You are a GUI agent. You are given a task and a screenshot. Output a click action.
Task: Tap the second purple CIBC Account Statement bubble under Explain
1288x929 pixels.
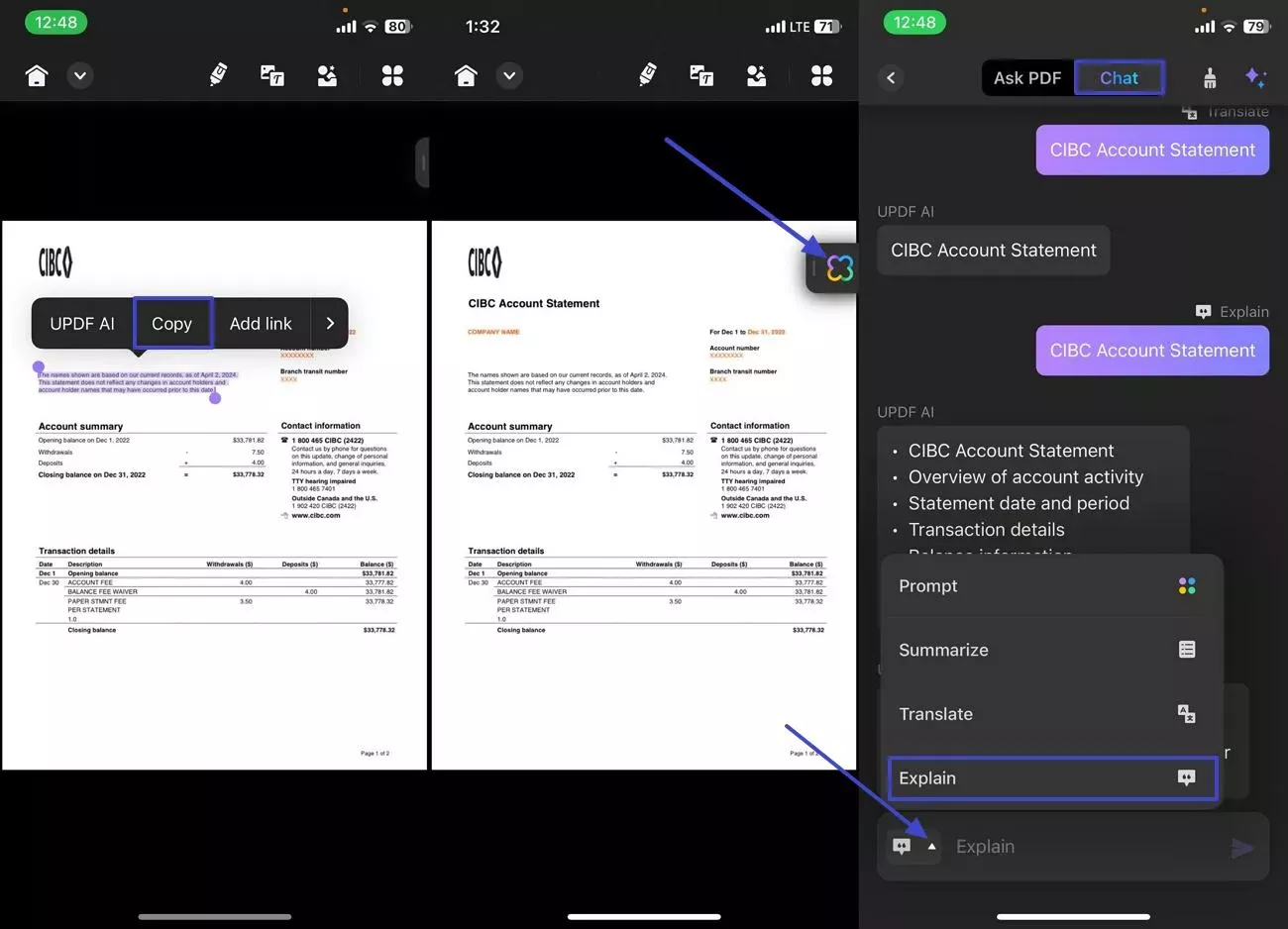(1152, 351)
